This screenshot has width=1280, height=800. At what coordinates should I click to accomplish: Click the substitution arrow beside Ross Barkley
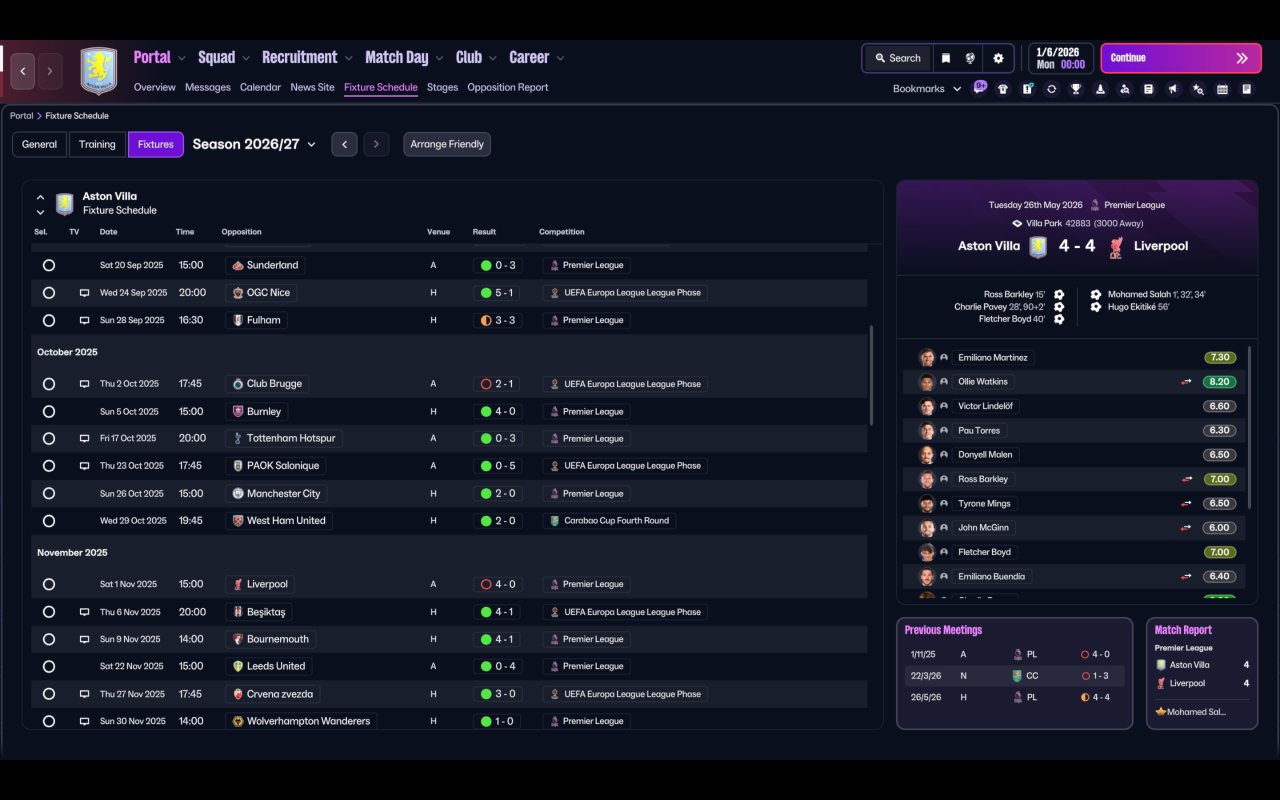point(1186,479)
